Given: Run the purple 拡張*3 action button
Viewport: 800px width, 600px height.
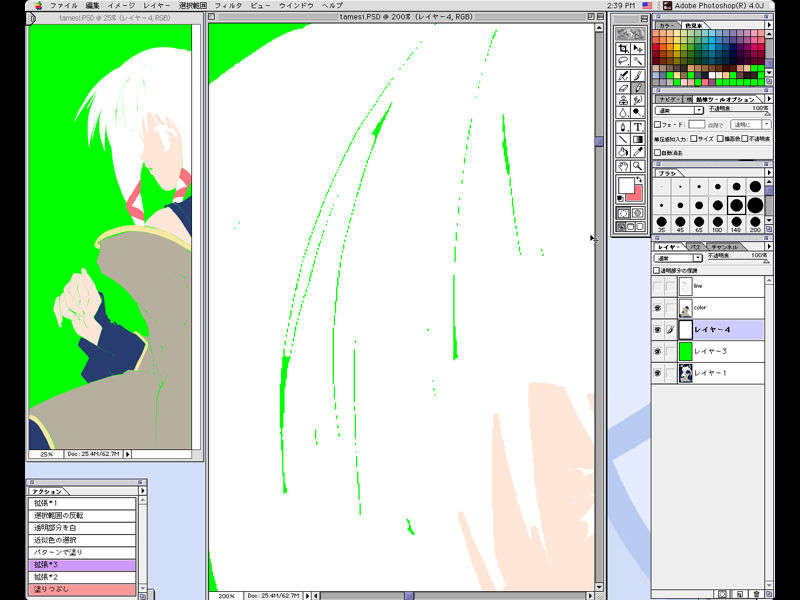Looking at the screenshot, I should point(82,565).
